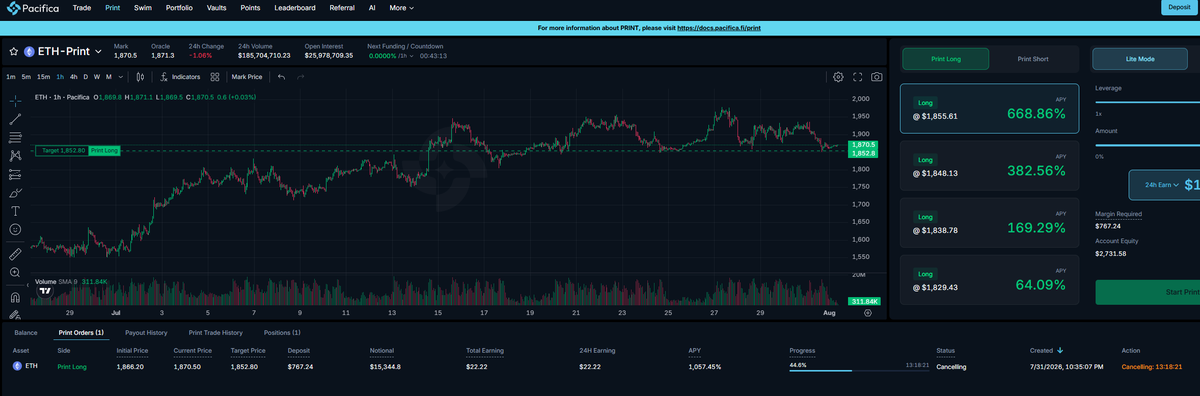This screenshot has width=1200, height=396.
Task: Undo the last chart action
Action: pos(282,76)
